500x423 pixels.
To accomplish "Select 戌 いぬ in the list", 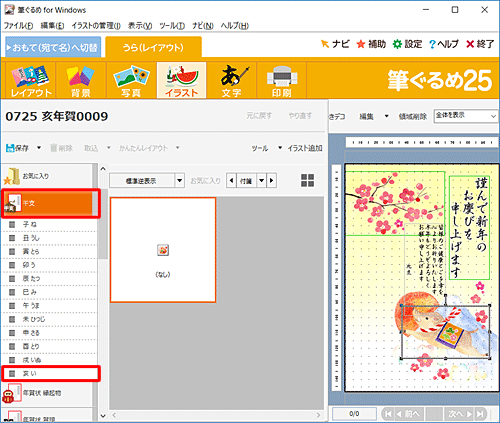I will tap(49, 360).
